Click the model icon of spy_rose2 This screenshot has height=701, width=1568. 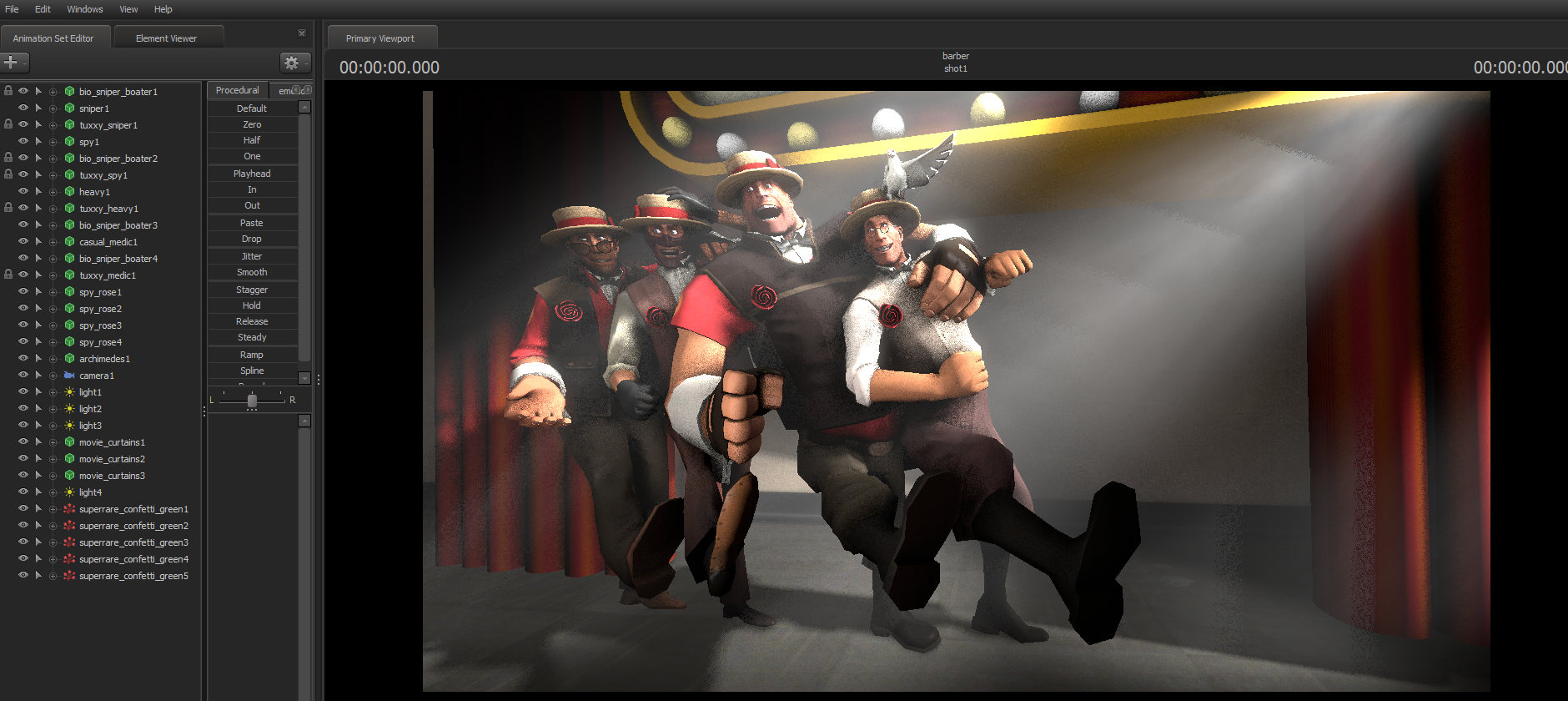[70, 309]
